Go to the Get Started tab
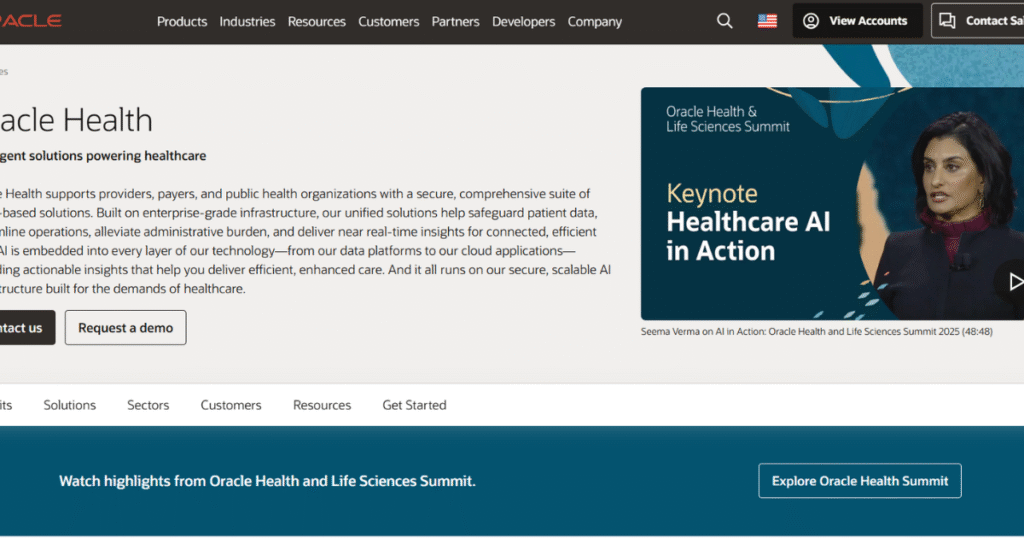This screenshot has width=1024, height=538. point(414,405)
